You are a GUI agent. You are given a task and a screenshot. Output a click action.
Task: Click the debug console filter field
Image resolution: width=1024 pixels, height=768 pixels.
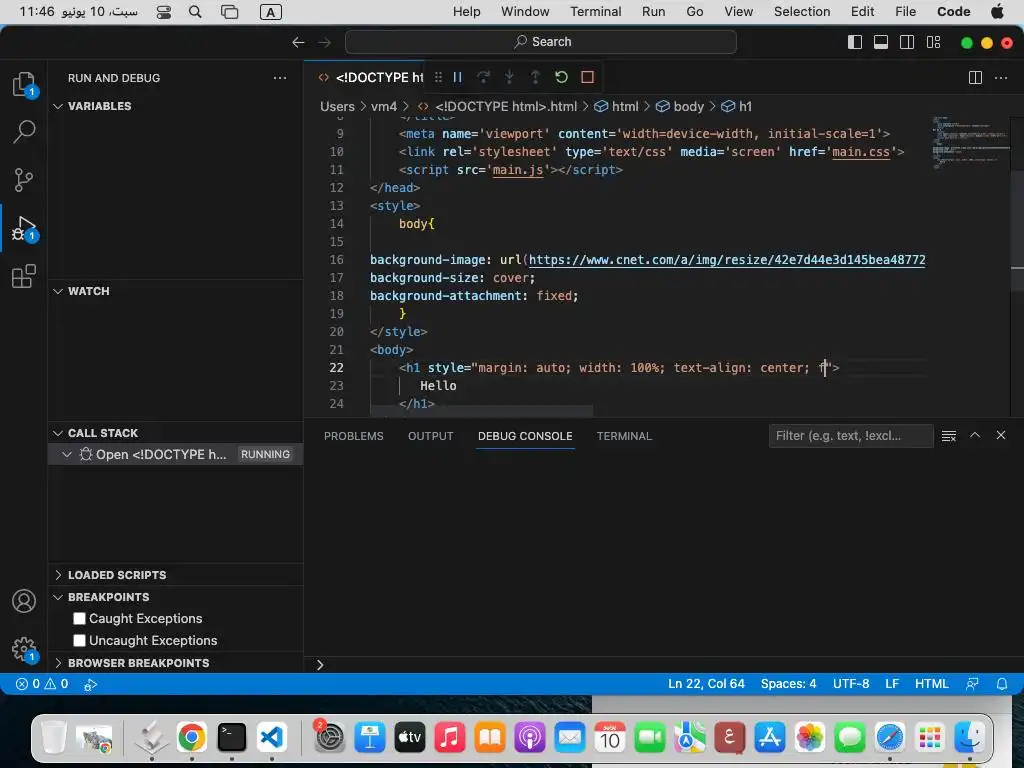[850, 436]
